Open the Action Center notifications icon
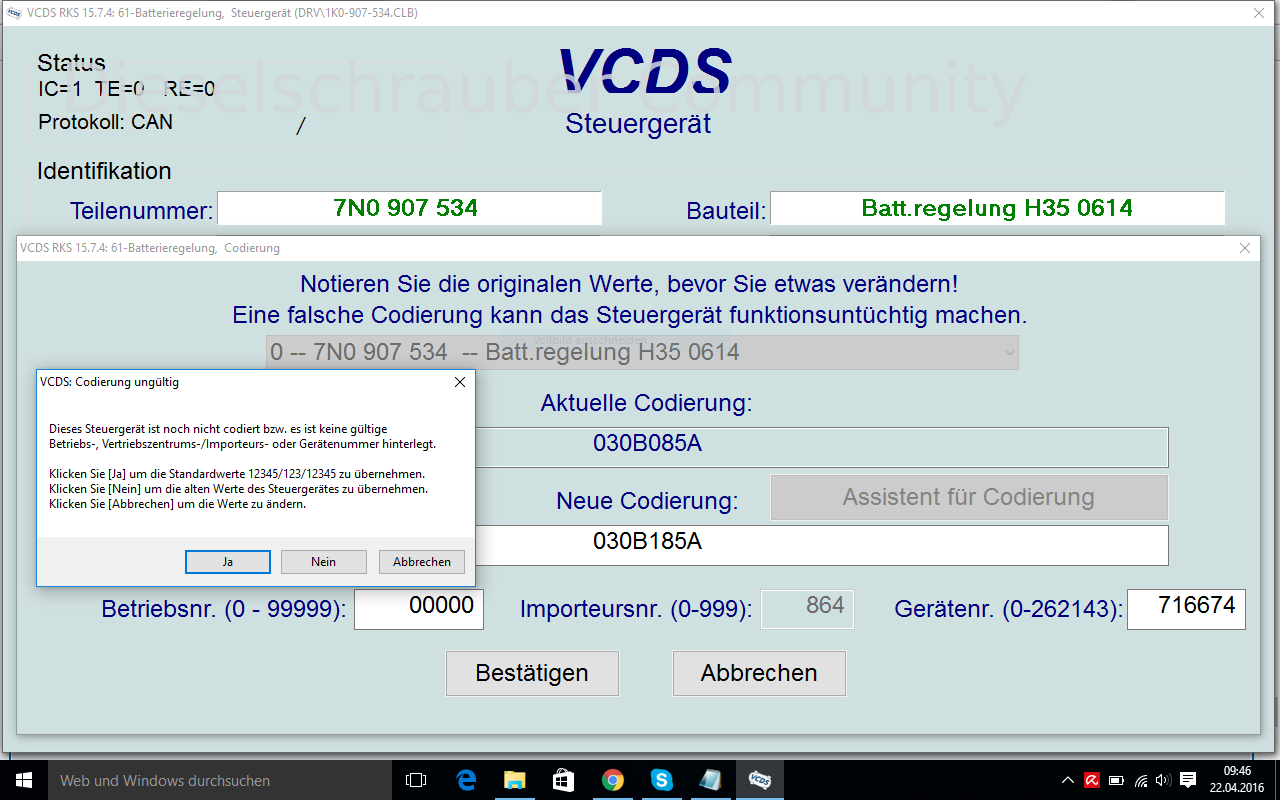 (1188, 780)
